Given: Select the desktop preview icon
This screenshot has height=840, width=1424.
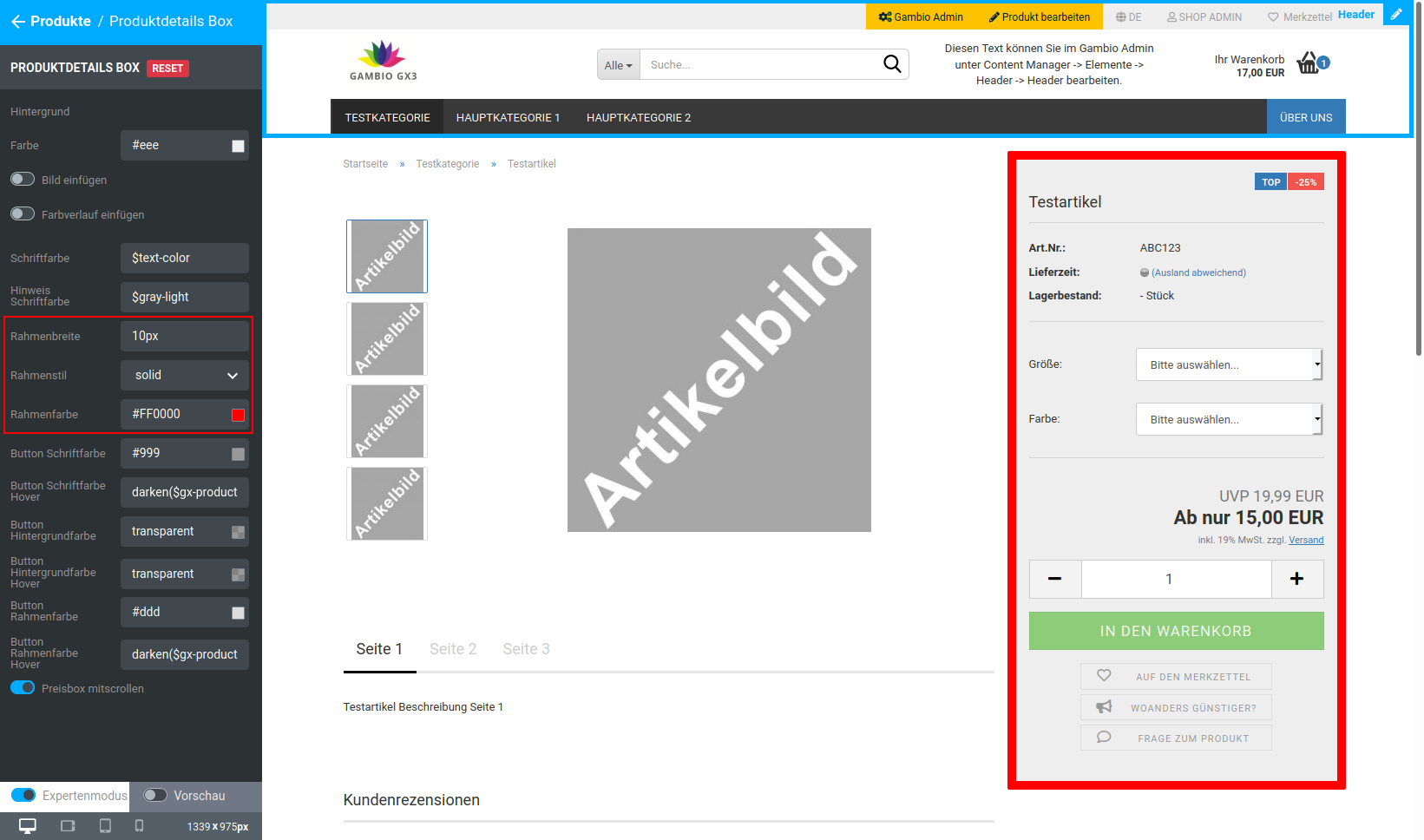Looking at the screenshot, I should [x=26, y=826].
